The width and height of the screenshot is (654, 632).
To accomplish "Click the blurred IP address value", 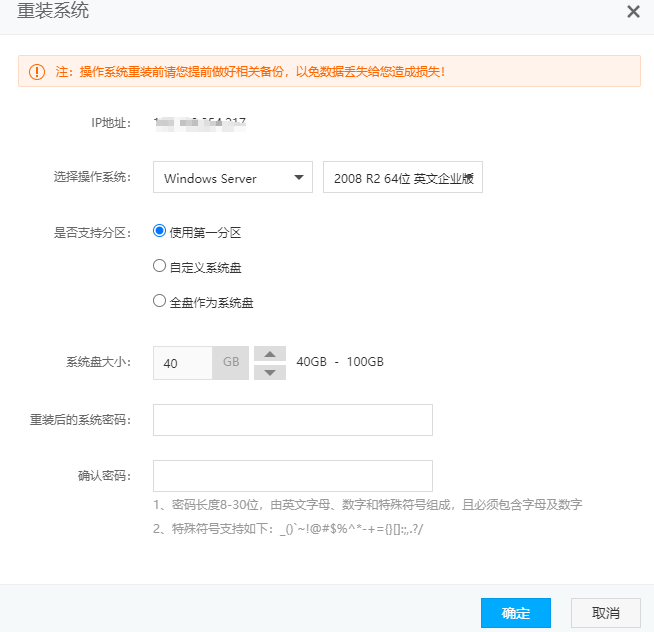I will [x=200, y=124].
